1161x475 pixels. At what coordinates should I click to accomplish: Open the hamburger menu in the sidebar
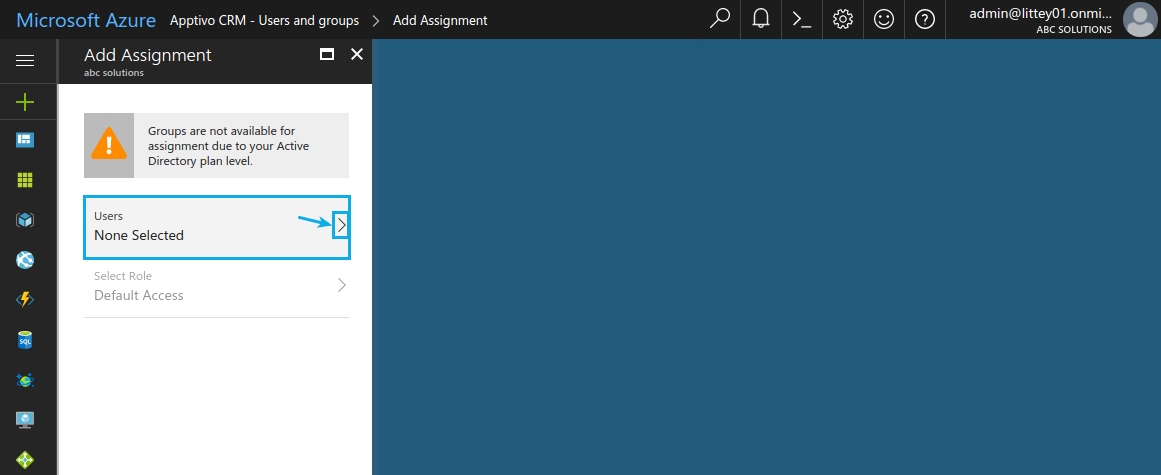click(25, 61)
